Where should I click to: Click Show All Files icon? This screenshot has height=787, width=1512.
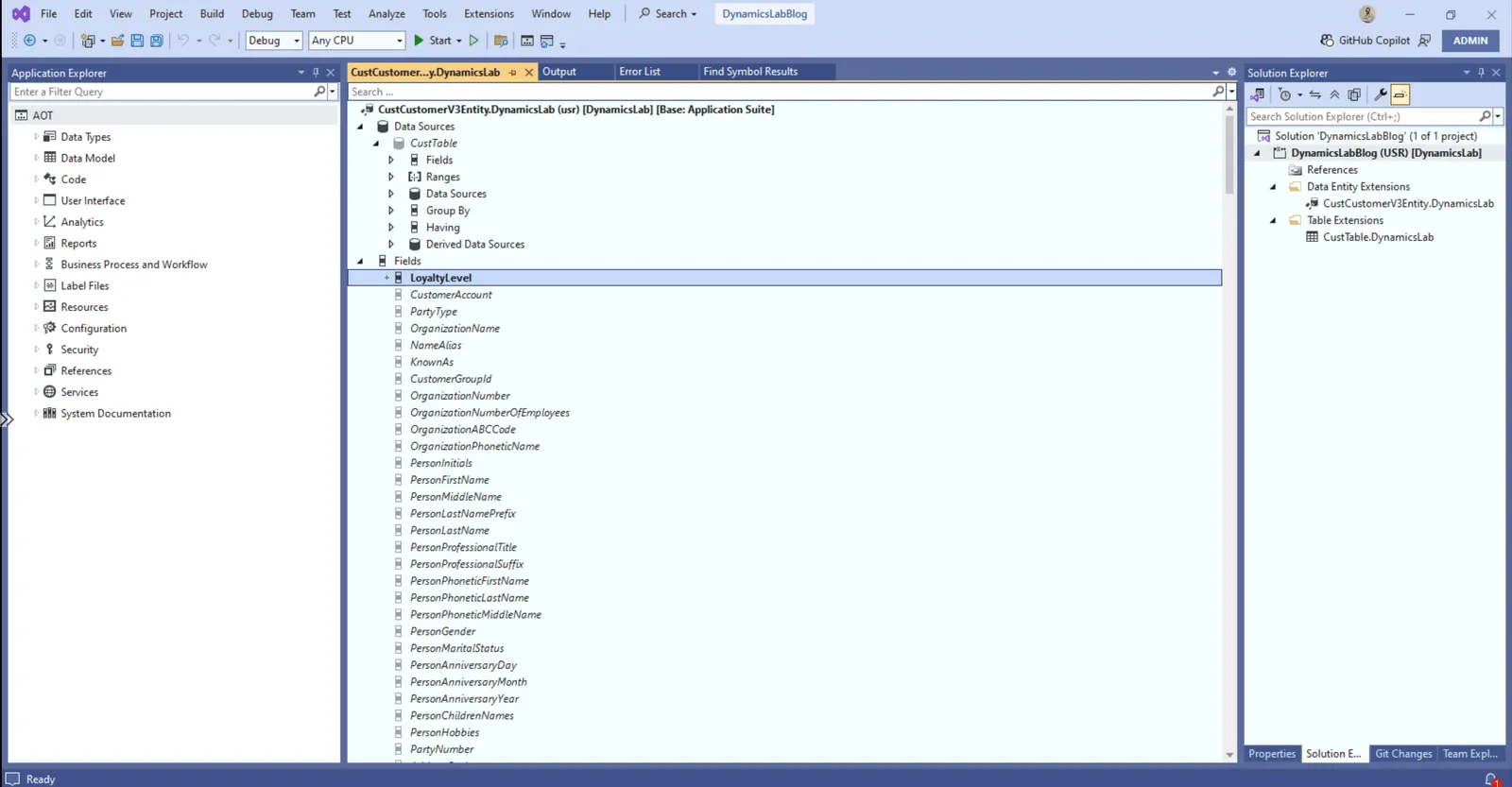pos(1354,94)
